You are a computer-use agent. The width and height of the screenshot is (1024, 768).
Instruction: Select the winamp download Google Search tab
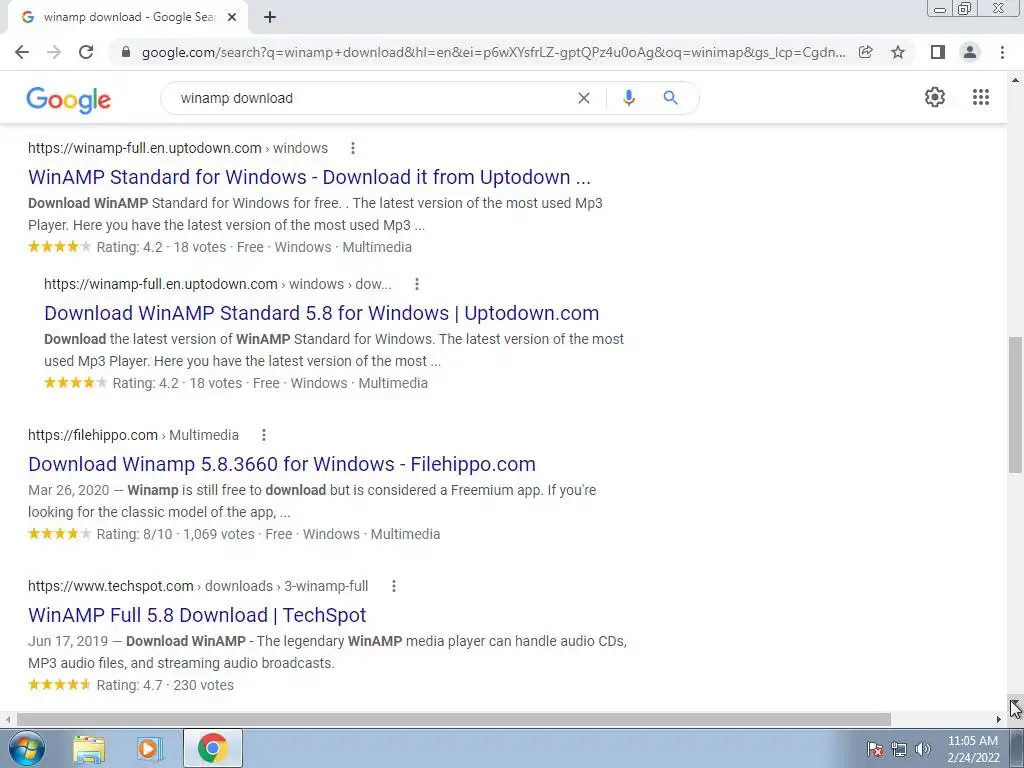point(127,17)
